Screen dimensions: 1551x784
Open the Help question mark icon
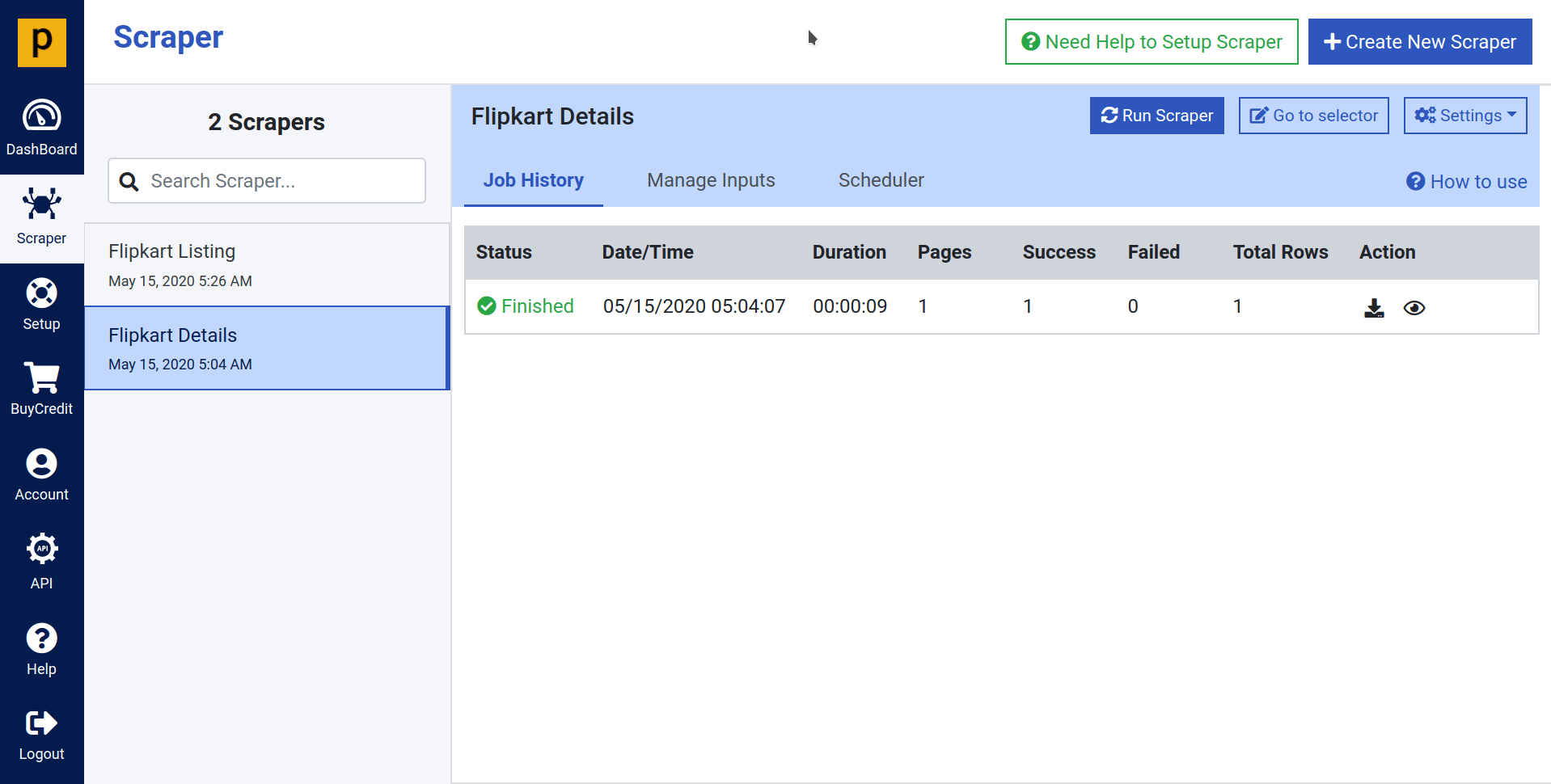coord(41,639)
